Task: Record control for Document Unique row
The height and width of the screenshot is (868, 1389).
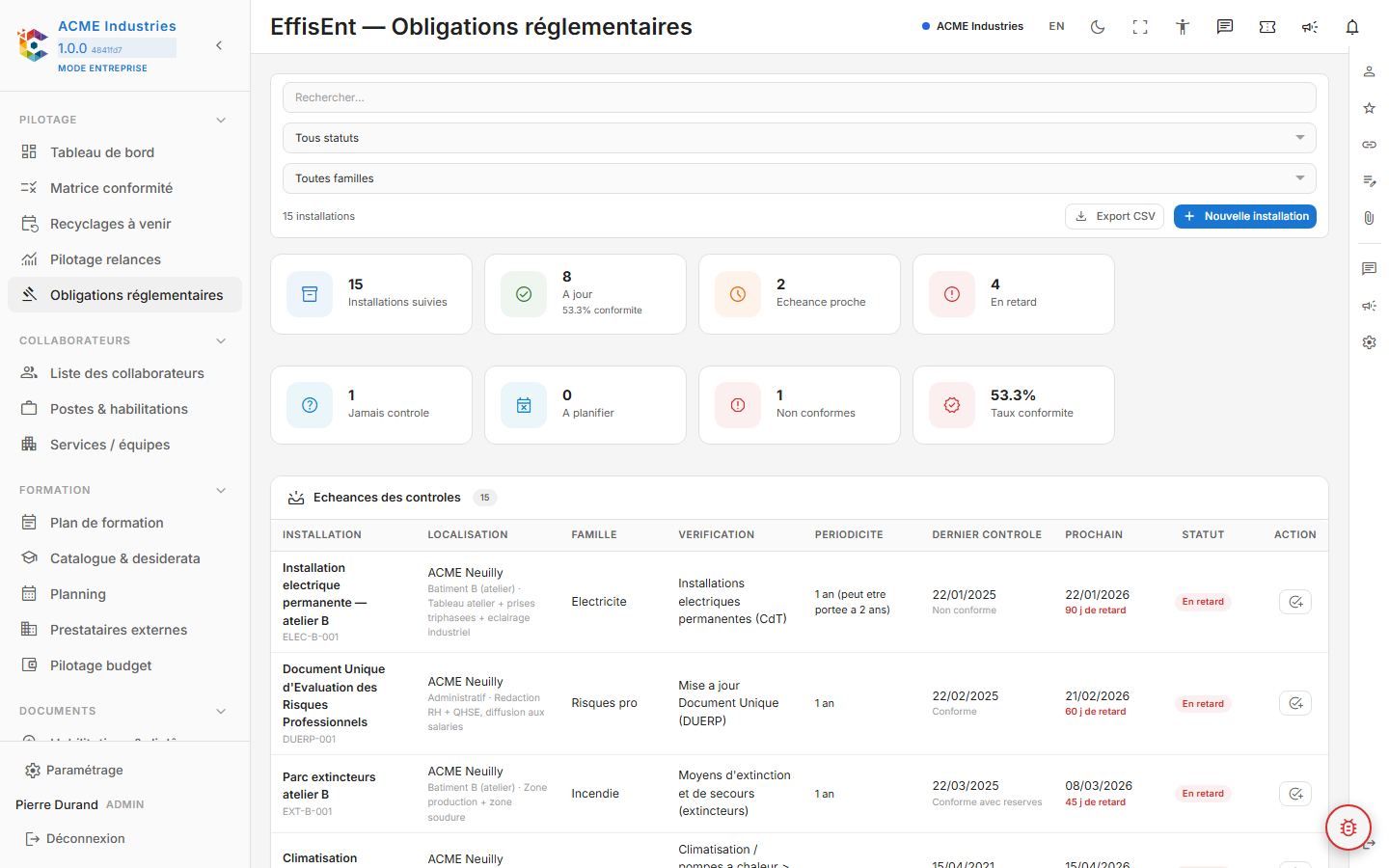Action: (1295, 703)
